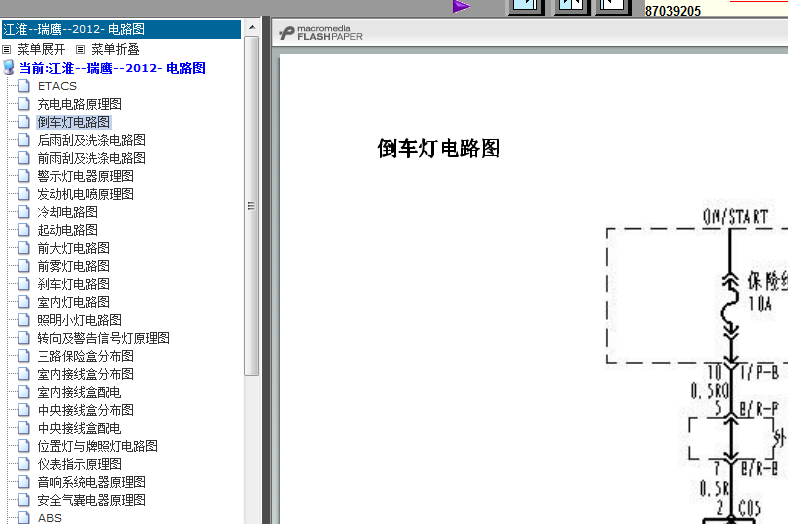
Task: Expand all menus via 菜单展开
Action: [41, 49]
